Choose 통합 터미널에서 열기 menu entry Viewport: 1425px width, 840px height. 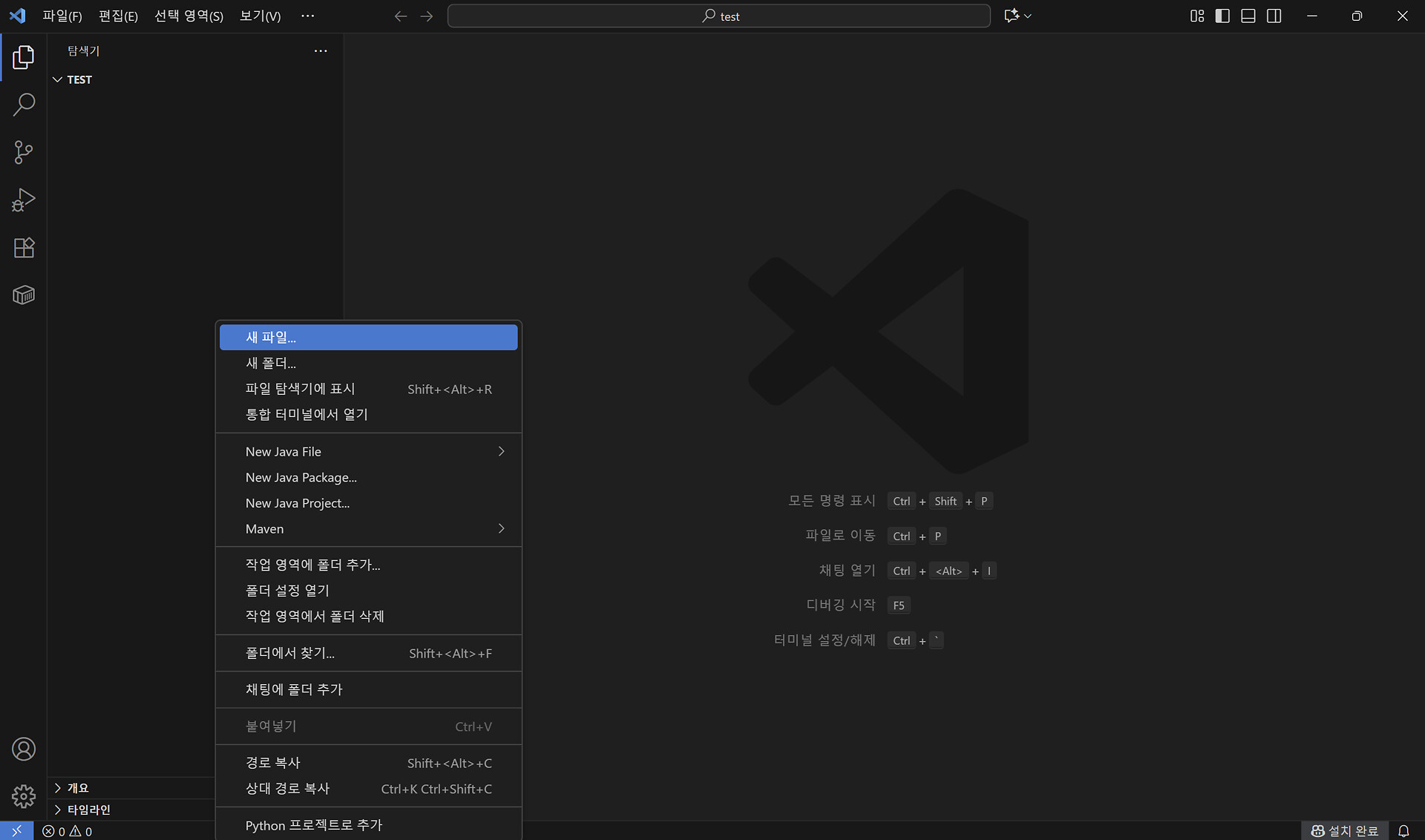click(307, 414)
